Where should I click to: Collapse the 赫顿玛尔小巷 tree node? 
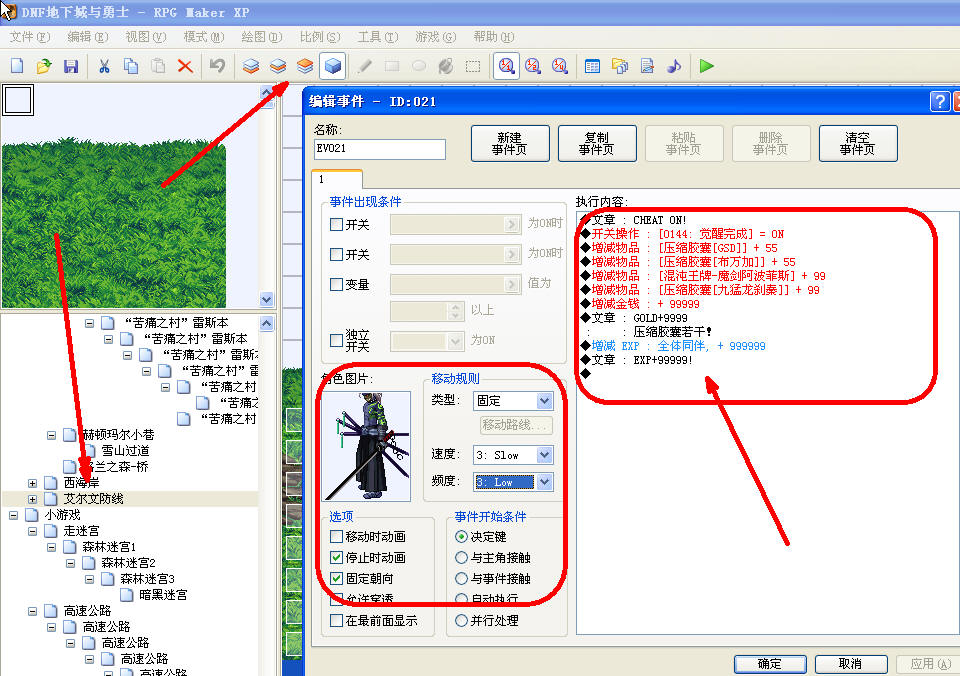coord(51,435)
